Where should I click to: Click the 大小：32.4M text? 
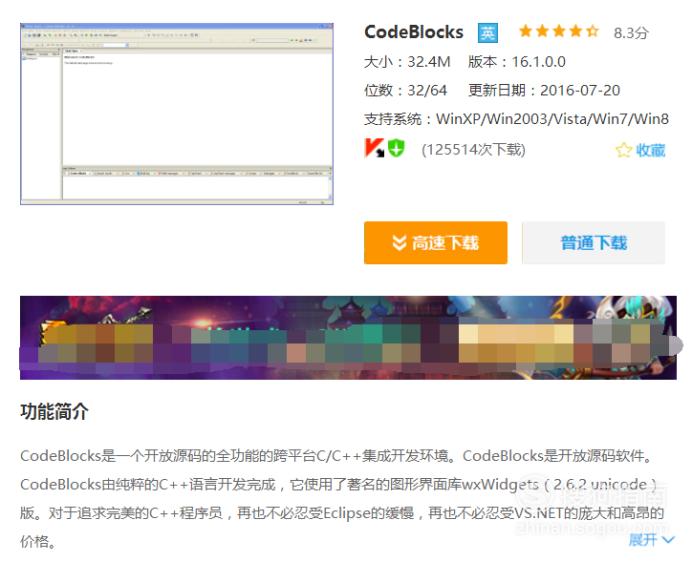(x=407, y=62)
